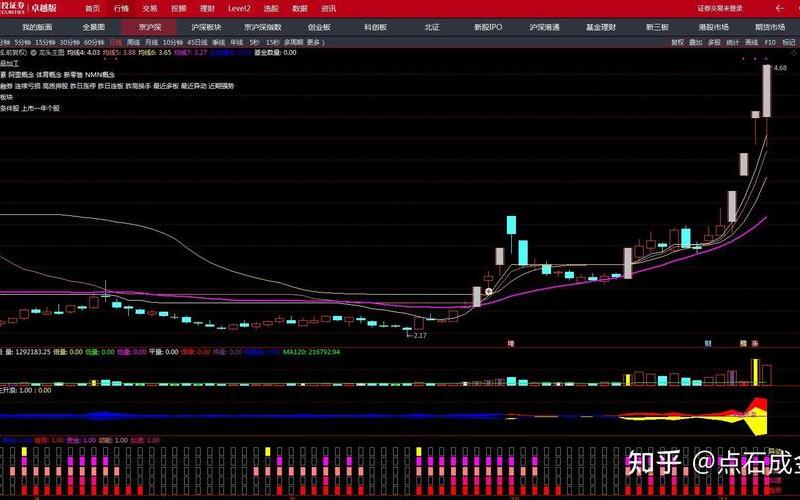Select the 15分钟 timeframe
This screenshot has height=500, width=800.
tap(46, 43)
